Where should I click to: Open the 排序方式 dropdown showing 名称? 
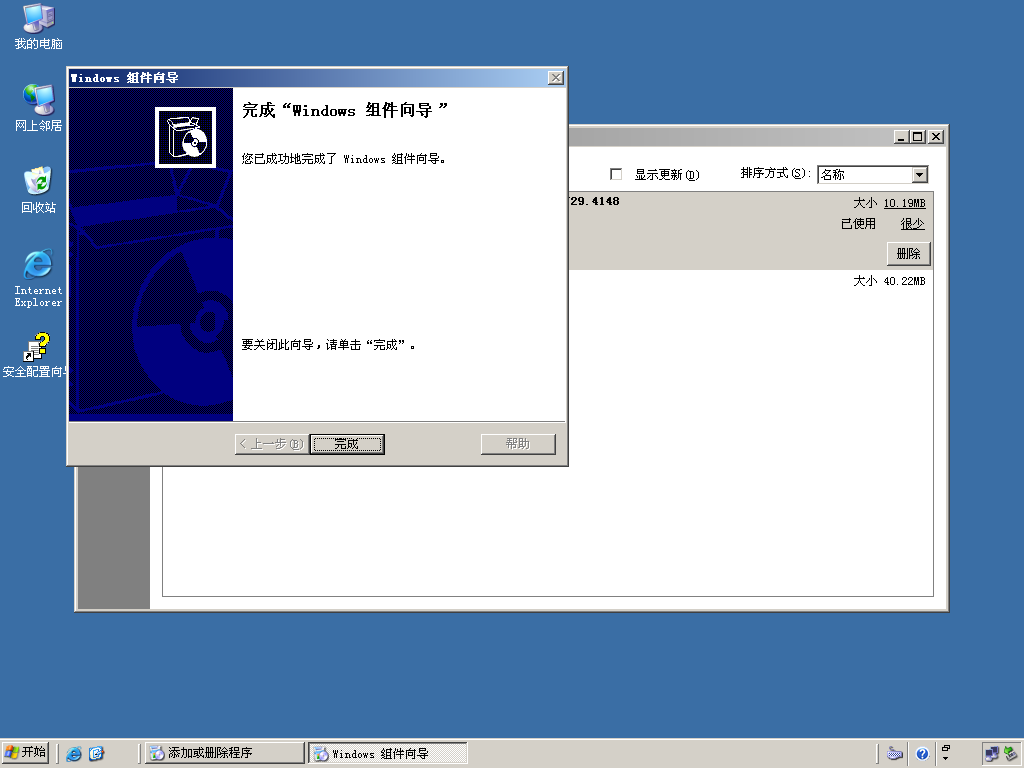920,174
